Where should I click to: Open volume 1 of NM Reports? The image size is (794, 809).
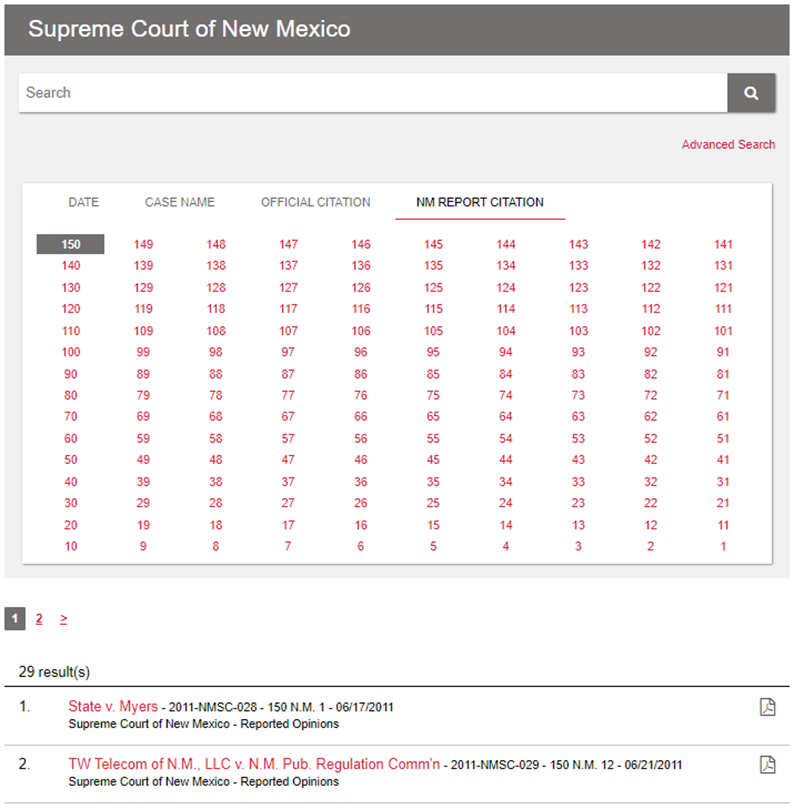pyautogui.click(x=723, y=546)
